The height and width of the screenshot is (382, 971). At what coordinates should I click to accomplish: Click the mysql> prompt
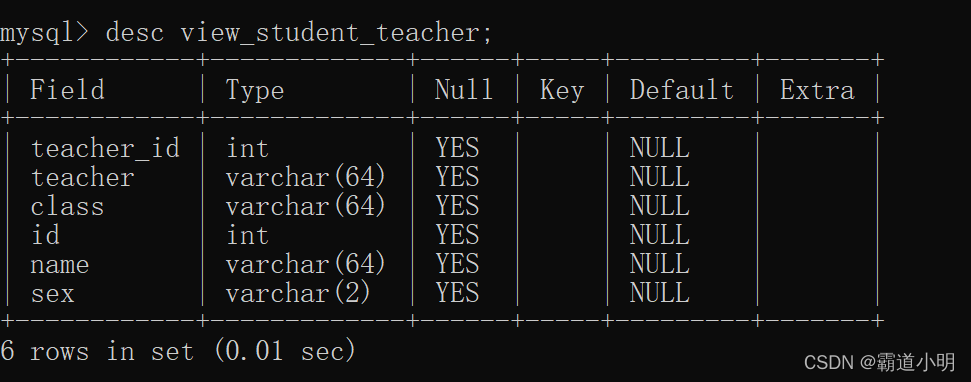tap(45, 33)
